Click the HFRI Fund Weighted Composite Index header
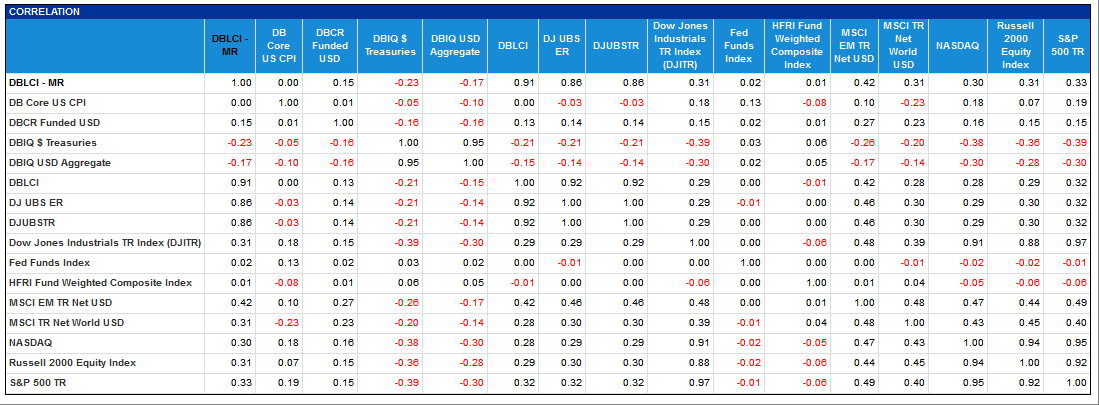 [x=796, y=46]
